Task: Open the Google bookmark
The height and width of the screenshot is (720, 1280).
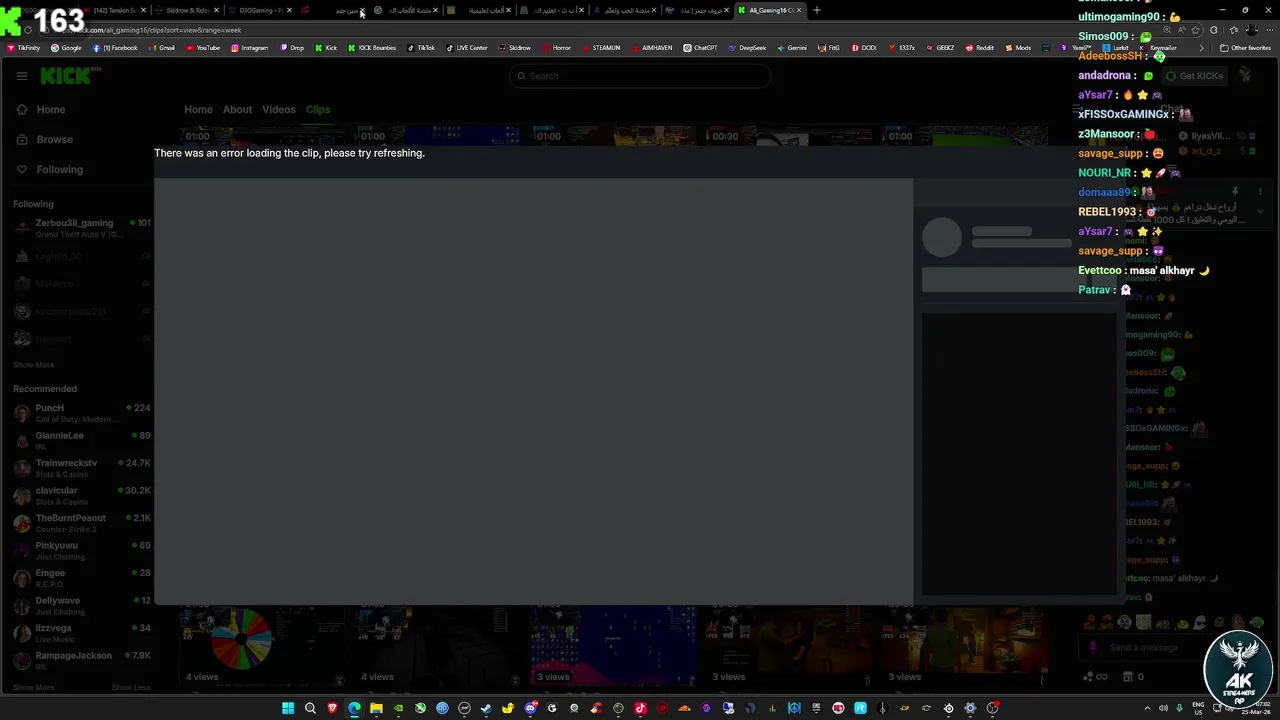Action: (66, 48)
